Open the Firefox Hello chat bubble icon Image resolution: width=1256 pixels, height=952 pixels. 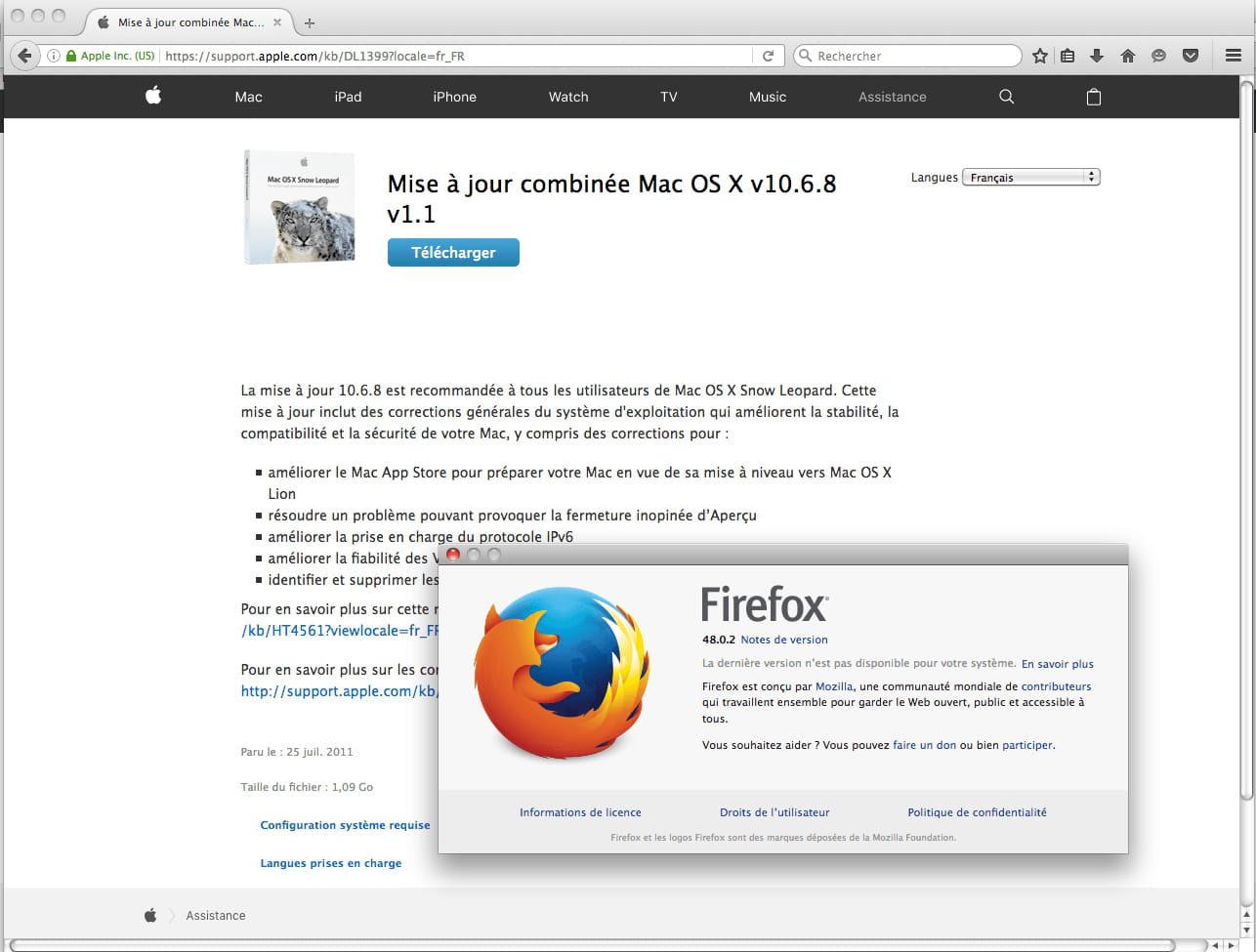pyautogui.click(x=1159, y=56)
